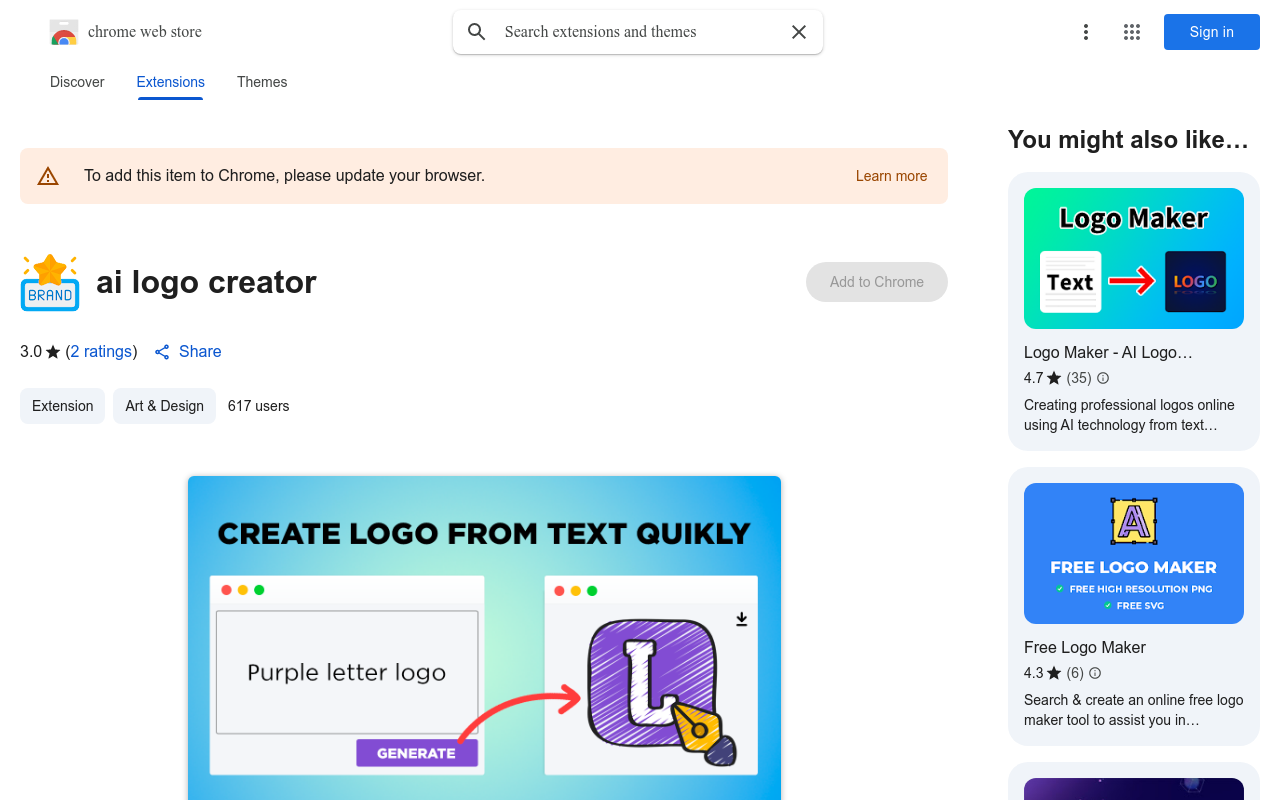Open the three-dot more options menu

tap(1086, 32)
